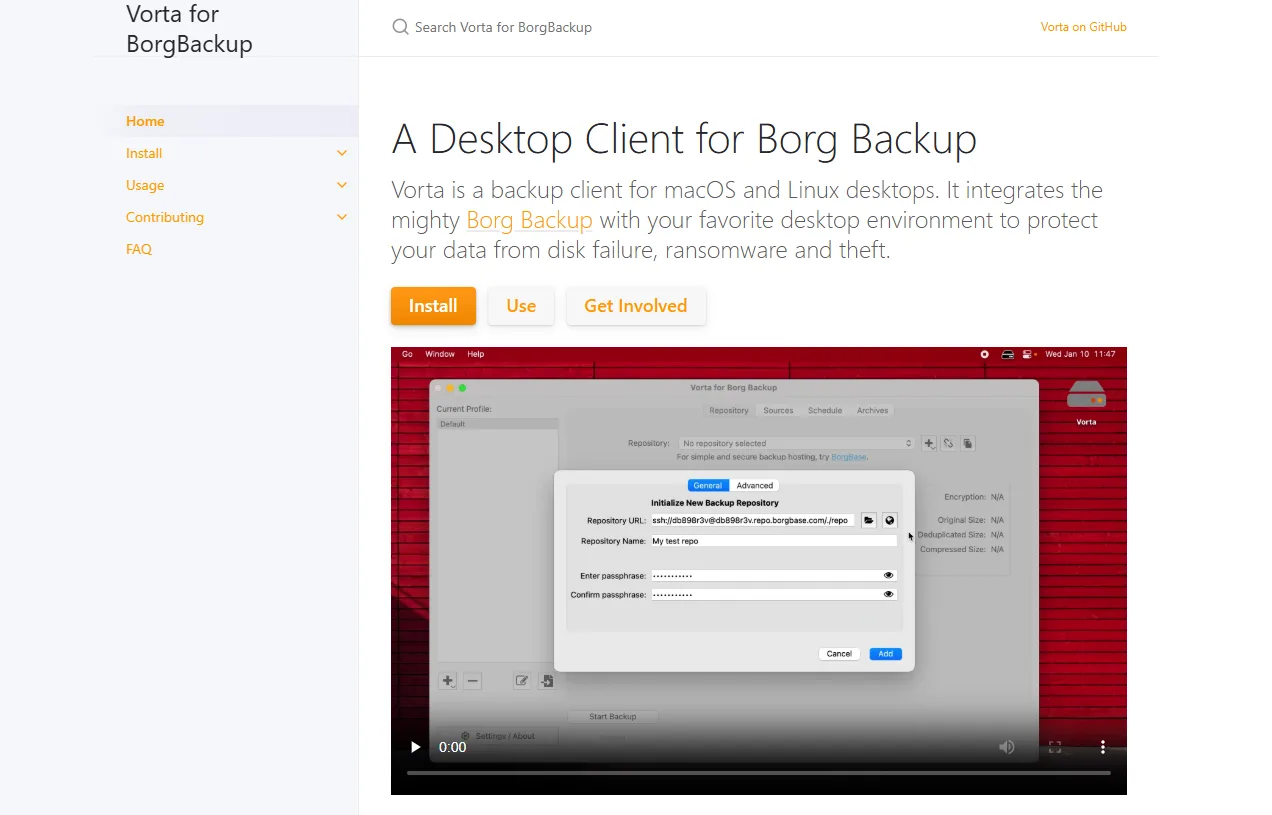
Task: Click the red close dot of Vorta window
Action: (x=439, y=388)
